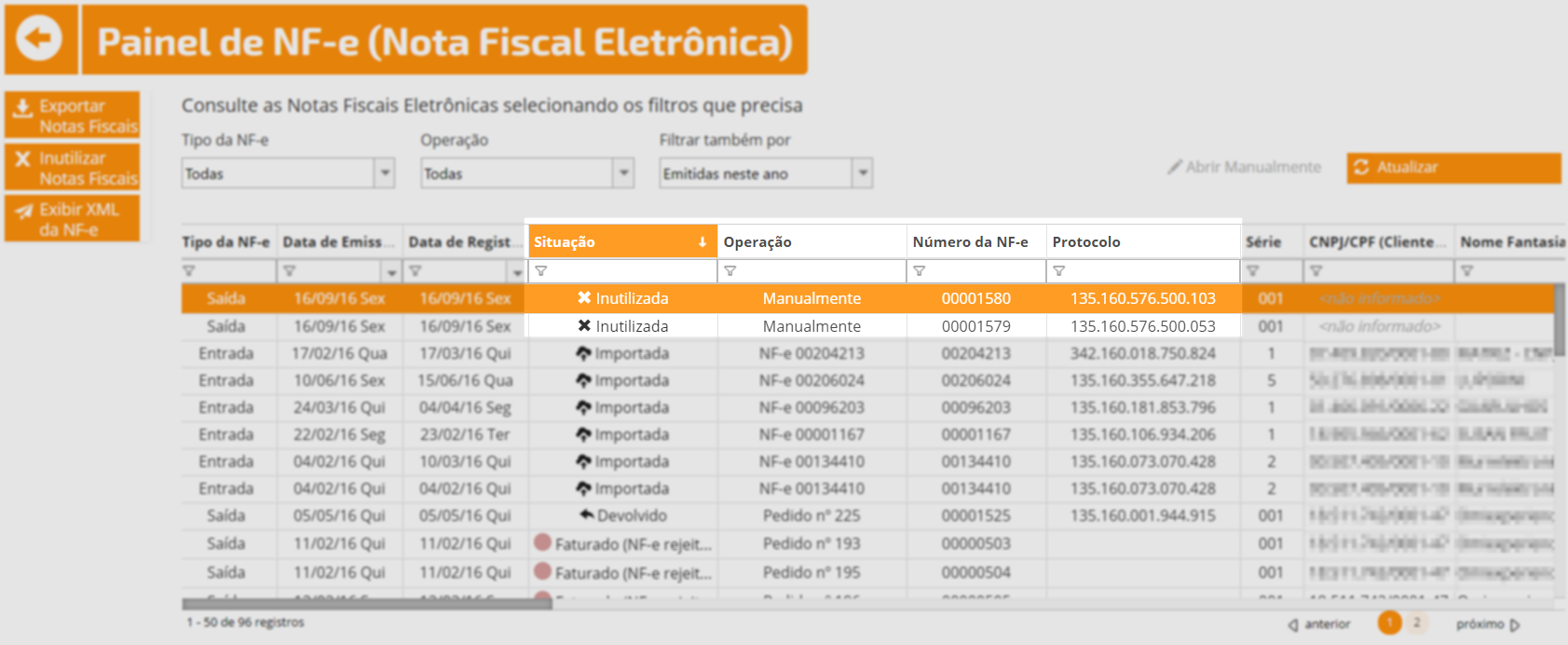Open Exibir XML da NF-e

point(73,219)
